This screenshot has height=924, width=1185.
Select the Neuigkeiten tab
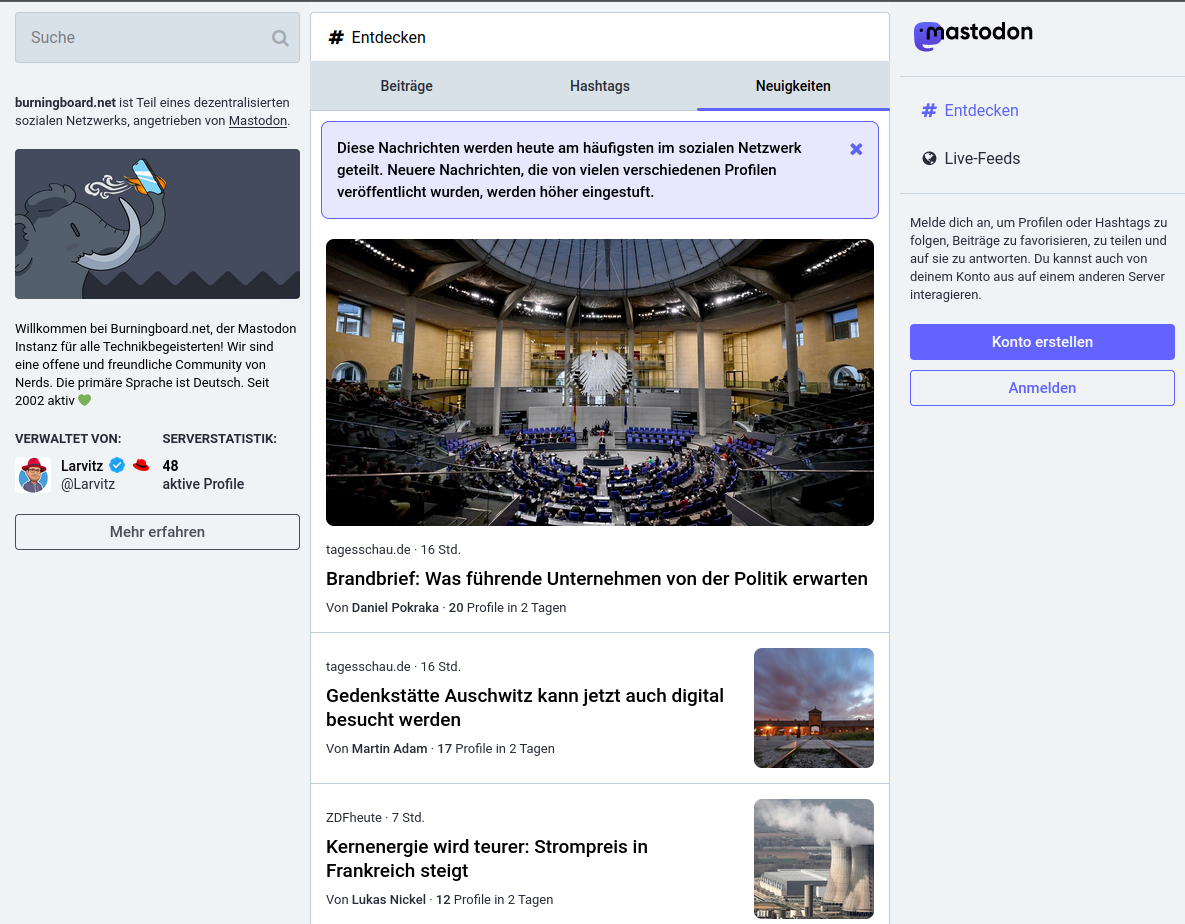pyautogui.click(x=792, y=86)
